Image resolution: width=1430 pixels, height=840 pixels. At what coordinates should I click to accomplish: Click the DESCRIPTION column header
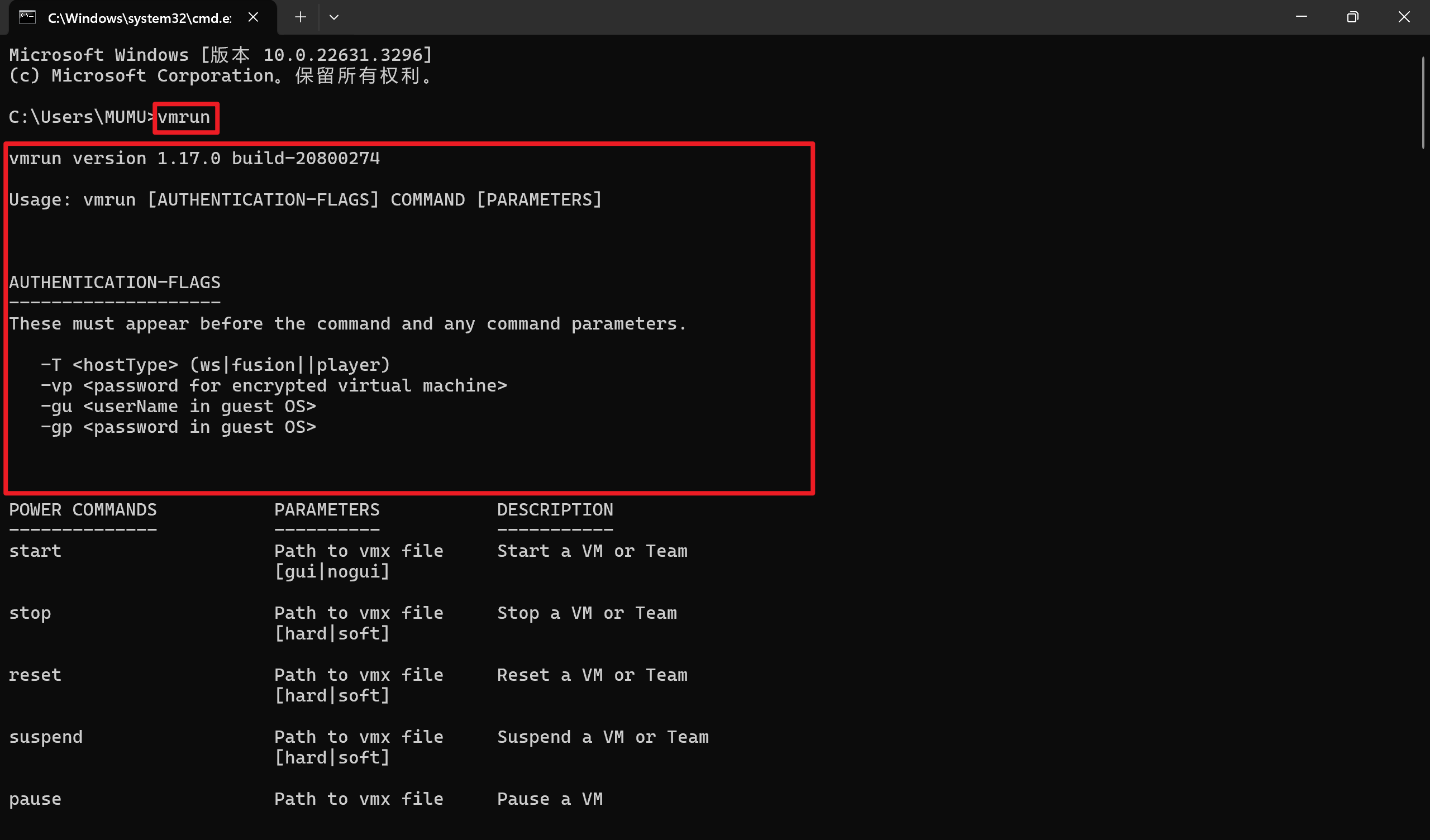tap(555, 510)
